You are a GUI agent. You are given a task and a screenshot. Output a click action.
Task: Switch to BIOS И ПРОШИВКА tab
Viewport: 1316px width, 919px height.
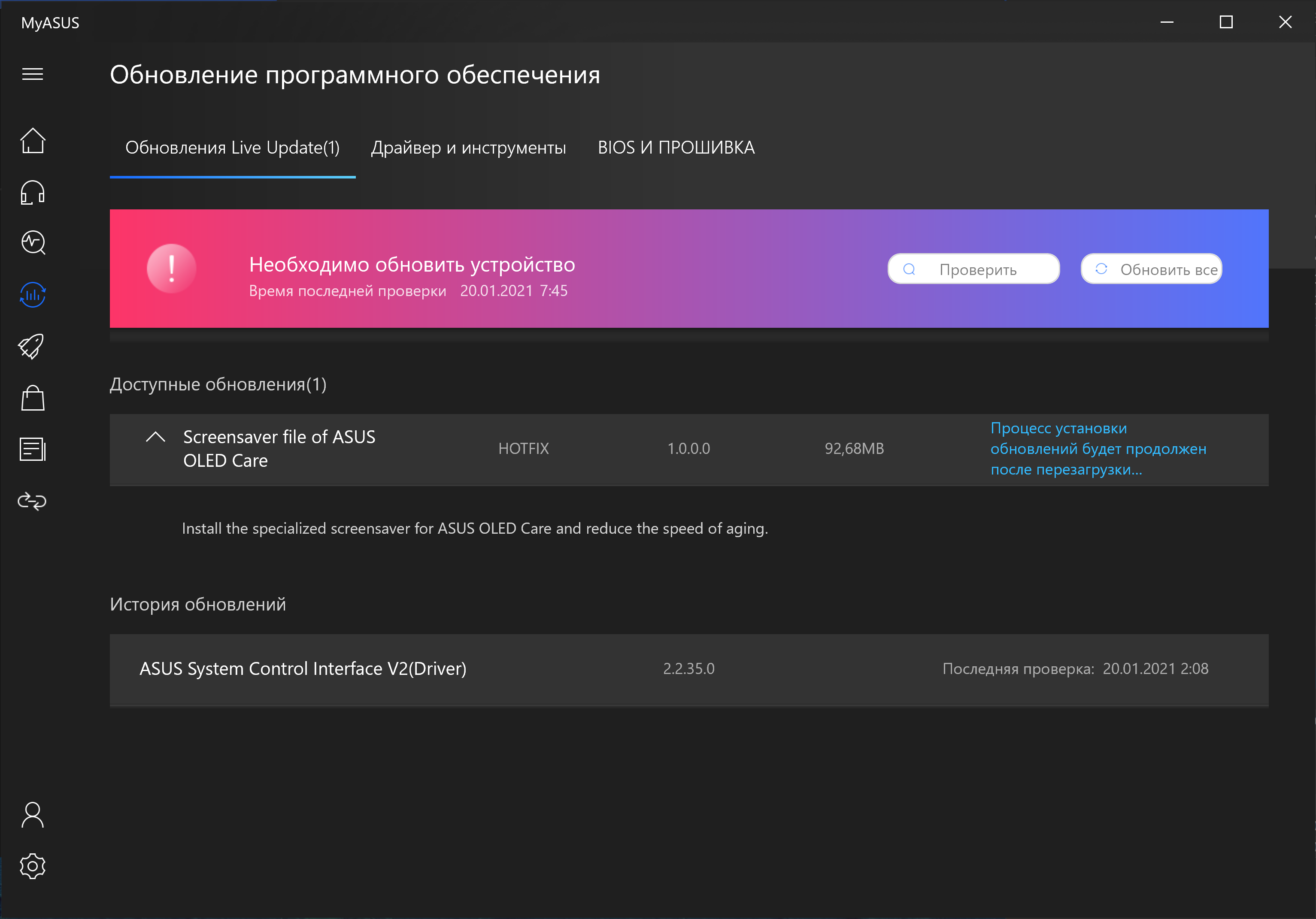[676, 148]
